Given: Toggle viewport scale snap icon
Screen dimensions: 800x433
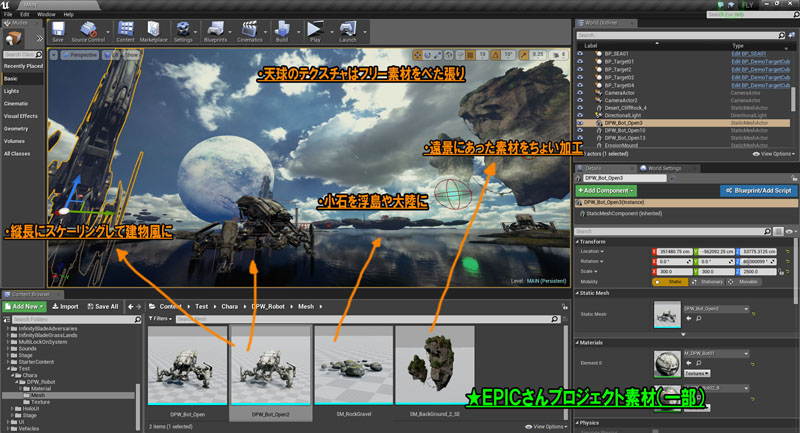Looking at the screenshot, I should (524, 55).
